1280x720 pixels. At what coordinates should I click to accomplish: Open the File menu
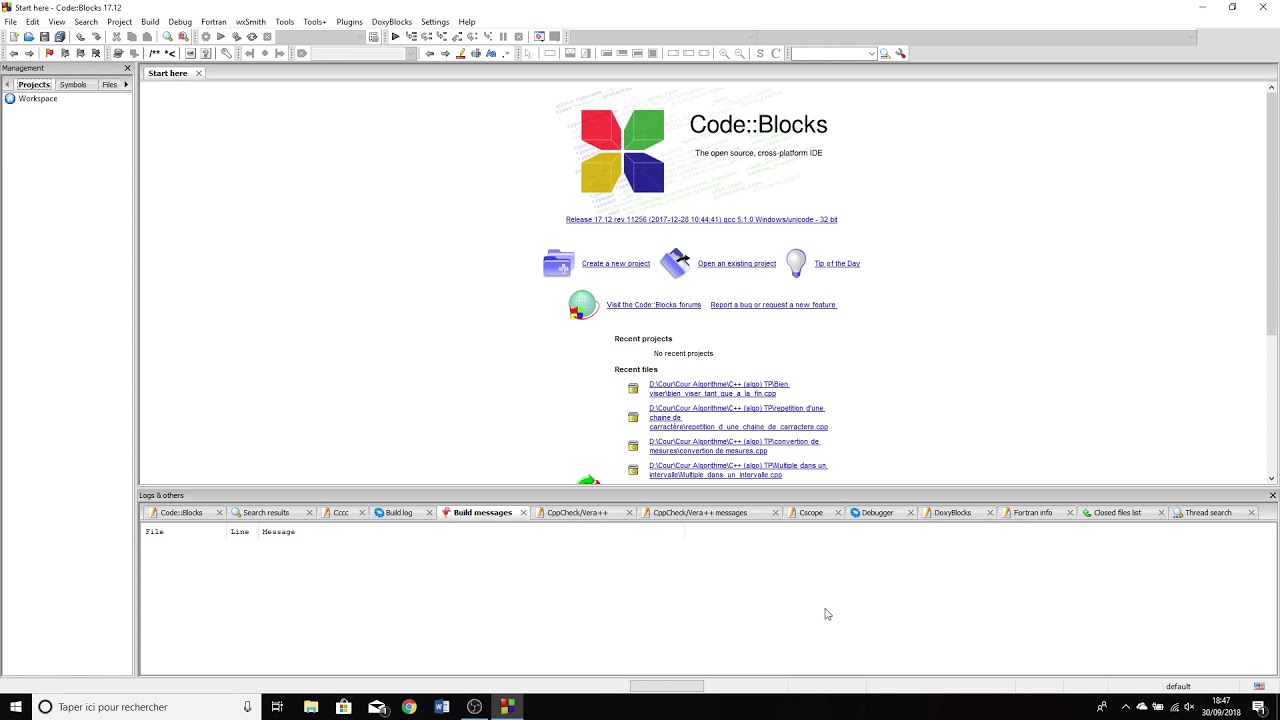(10, 21)
